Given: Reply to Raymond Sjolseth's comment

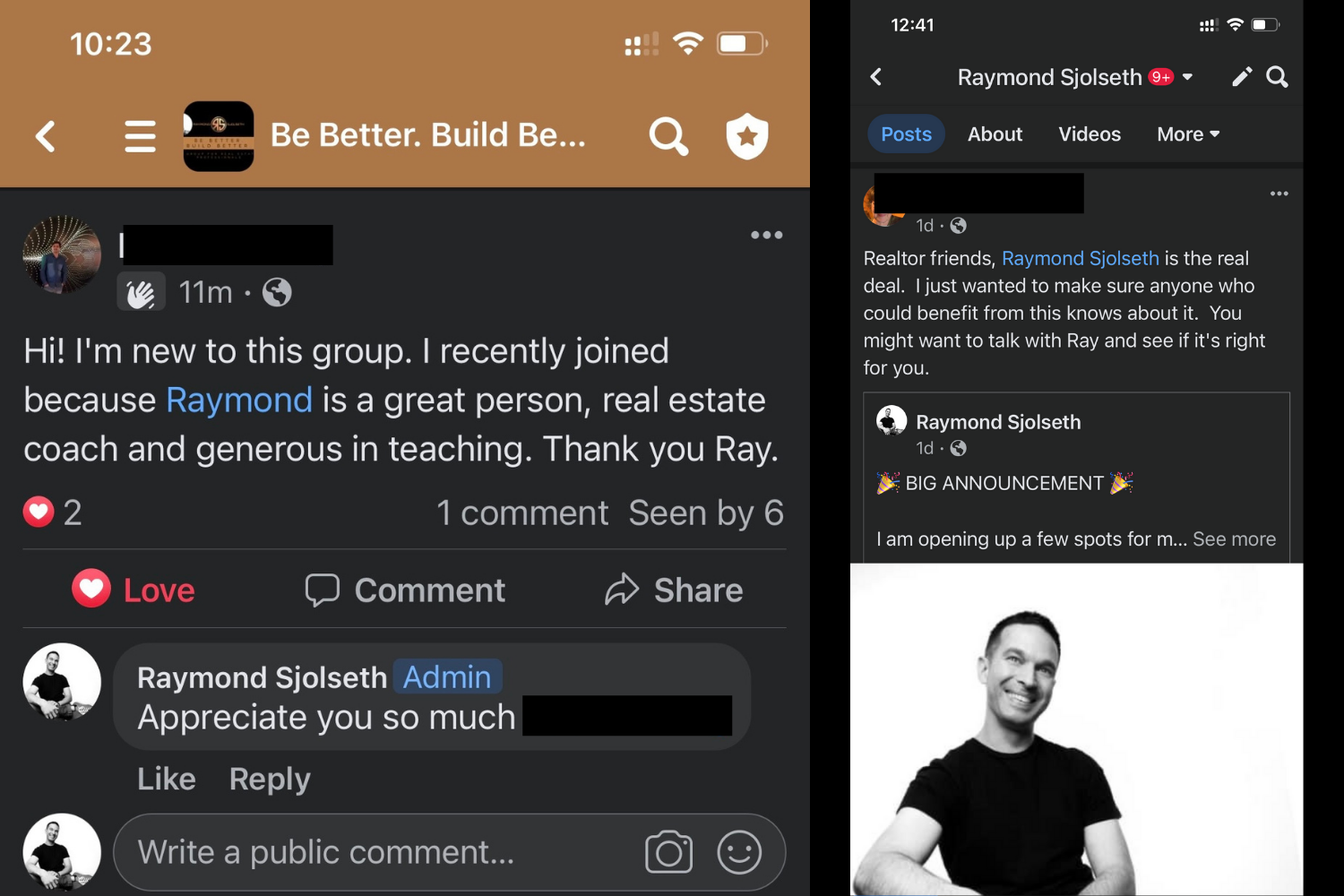Looking at the screenshot, I should [x=270, y=780].
